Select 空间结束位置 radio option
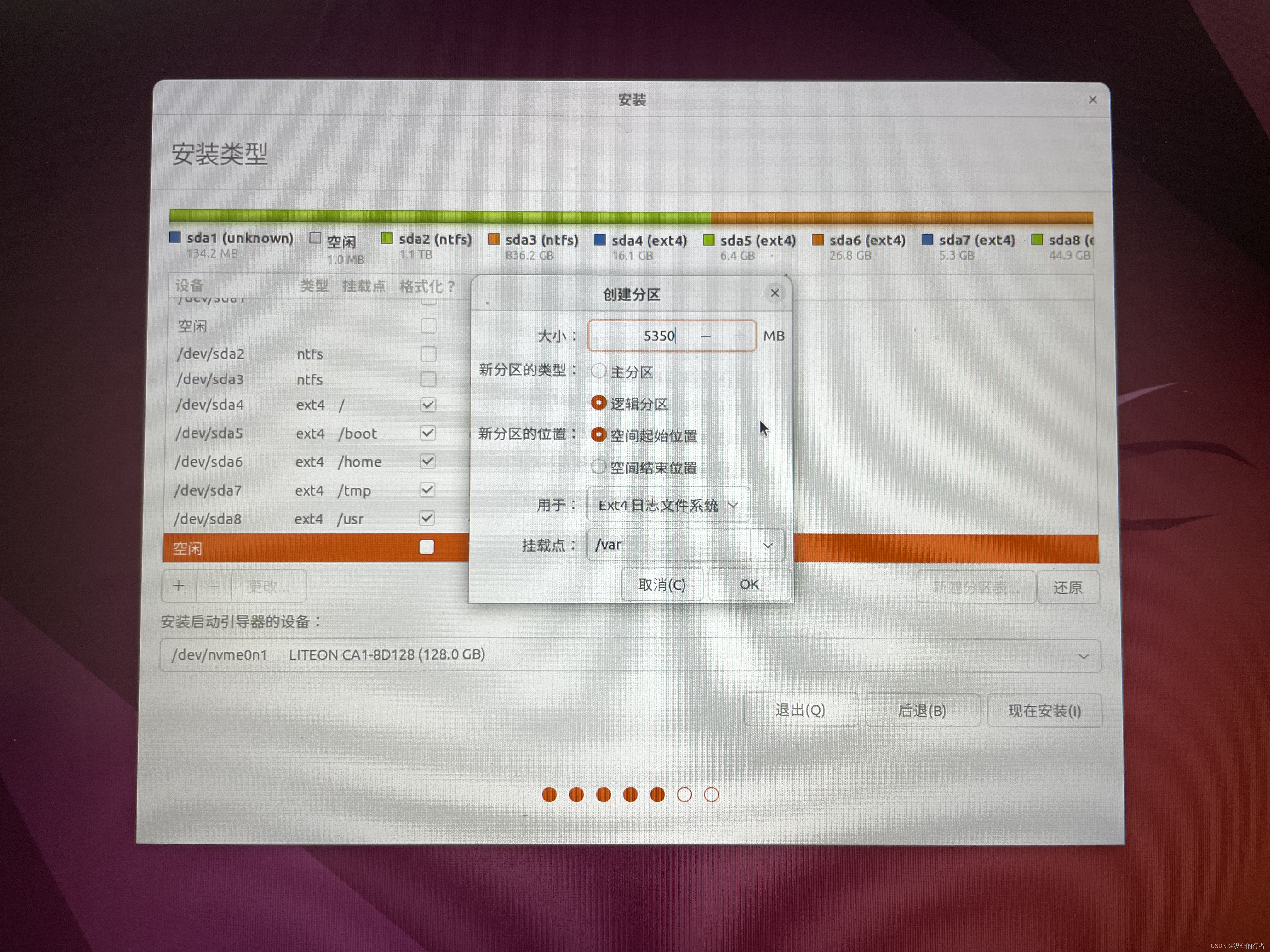Viewport: 1270px width, 952px height. tap(598, 467)
